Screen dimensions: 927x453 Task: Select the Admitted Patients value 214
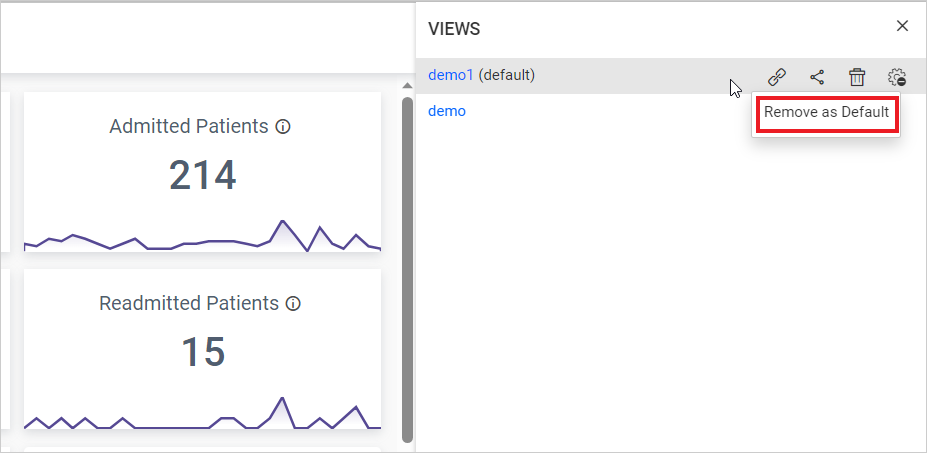click(202, 175)
